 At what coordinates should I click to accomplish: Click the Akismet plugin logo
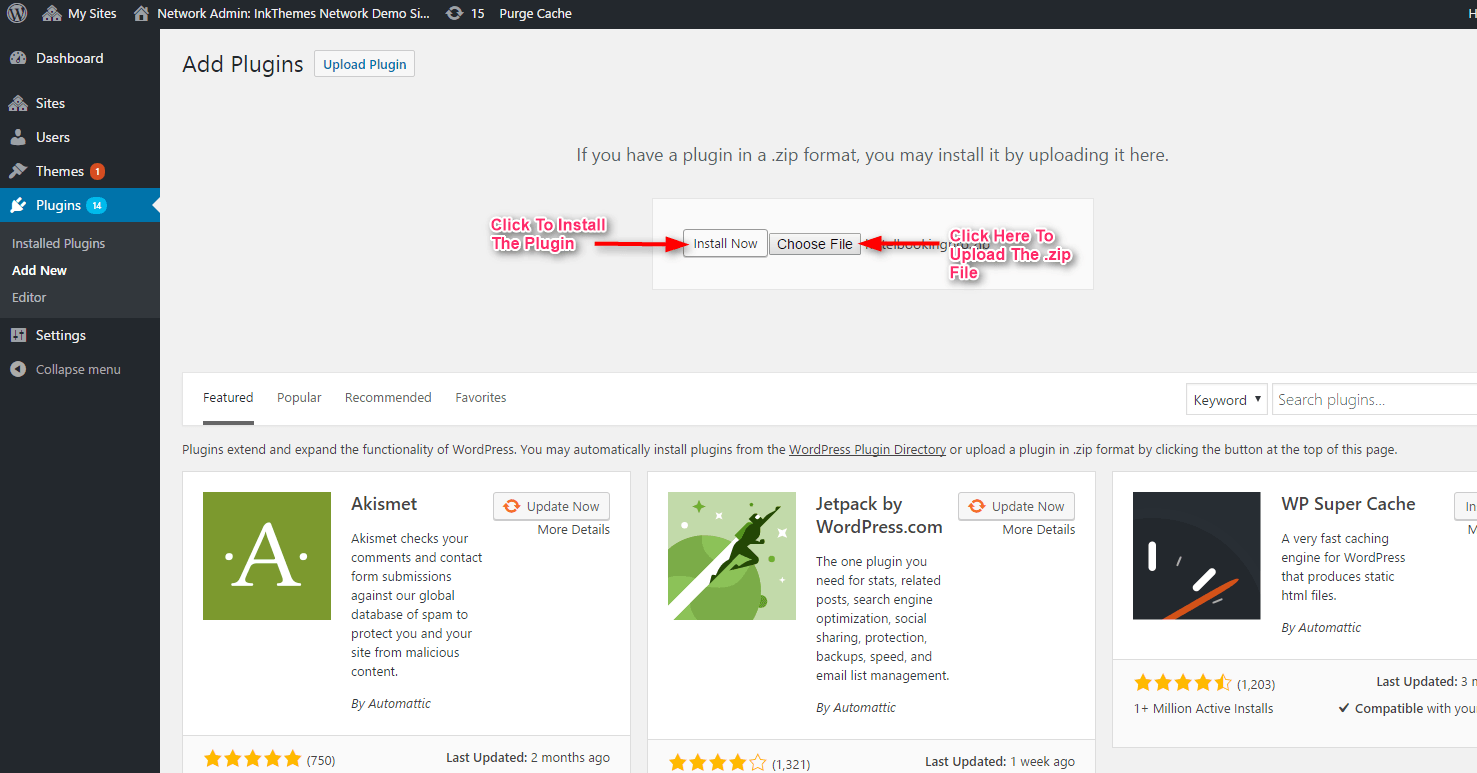pyautogui.click(x=267, y=556)
